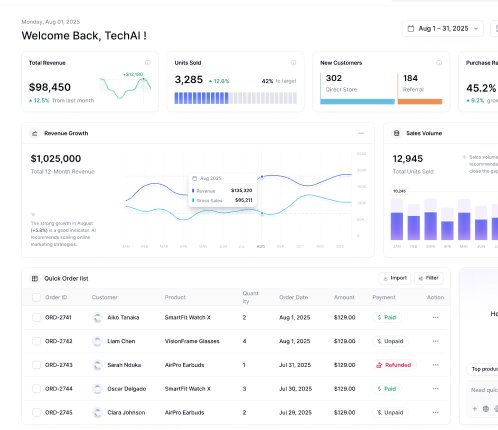Screen dimensions: 498x430
Task: Open action menu for ORD-2742
Action: [435, 341]
